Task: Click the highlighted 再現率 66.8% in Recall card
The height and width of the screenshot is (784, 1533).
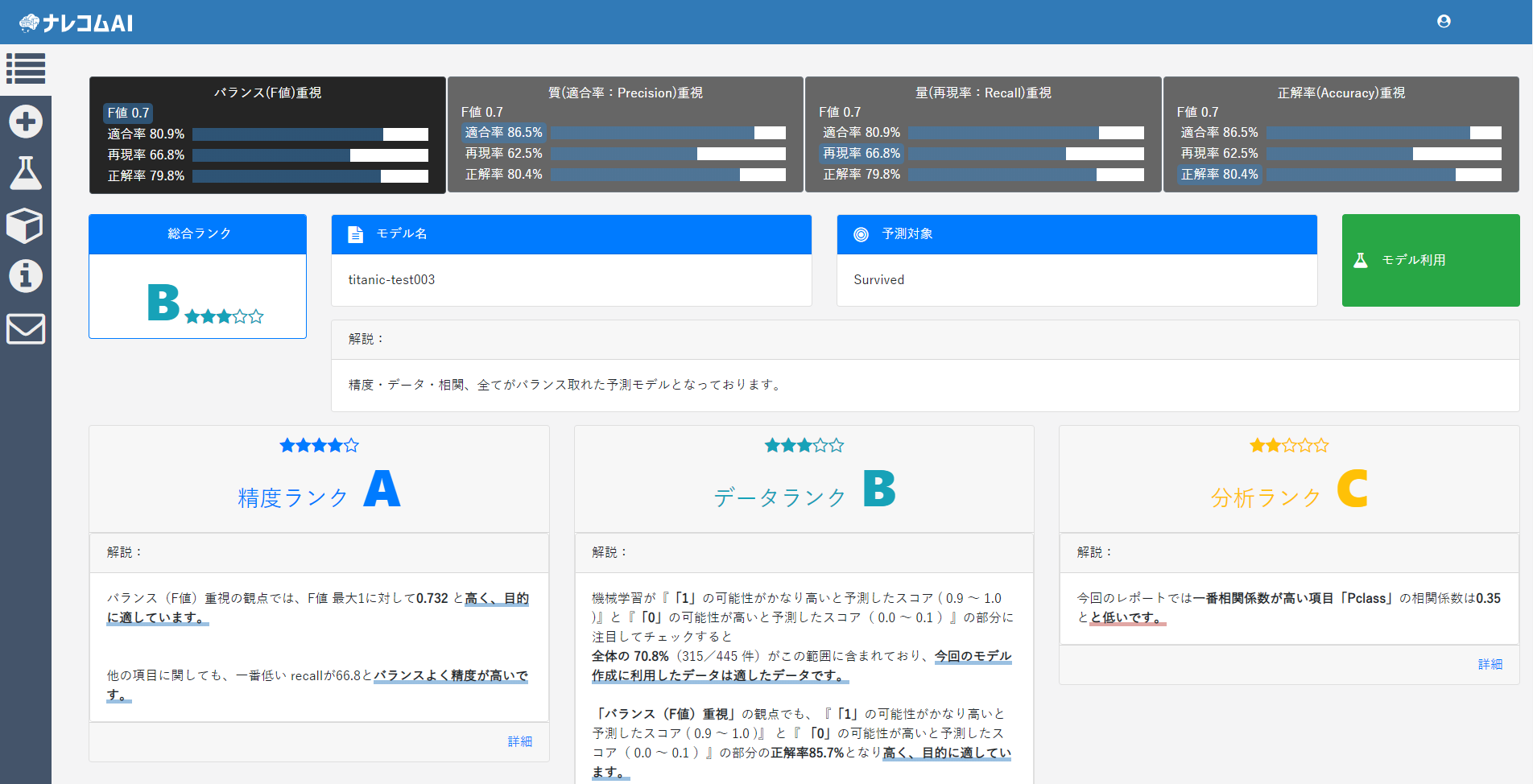Action: [862, 154]
